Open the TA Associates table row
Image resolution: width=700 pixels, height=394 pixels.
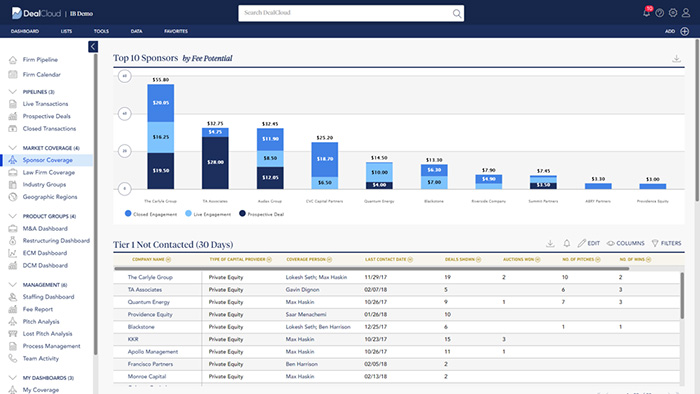(x=396, y=290)
